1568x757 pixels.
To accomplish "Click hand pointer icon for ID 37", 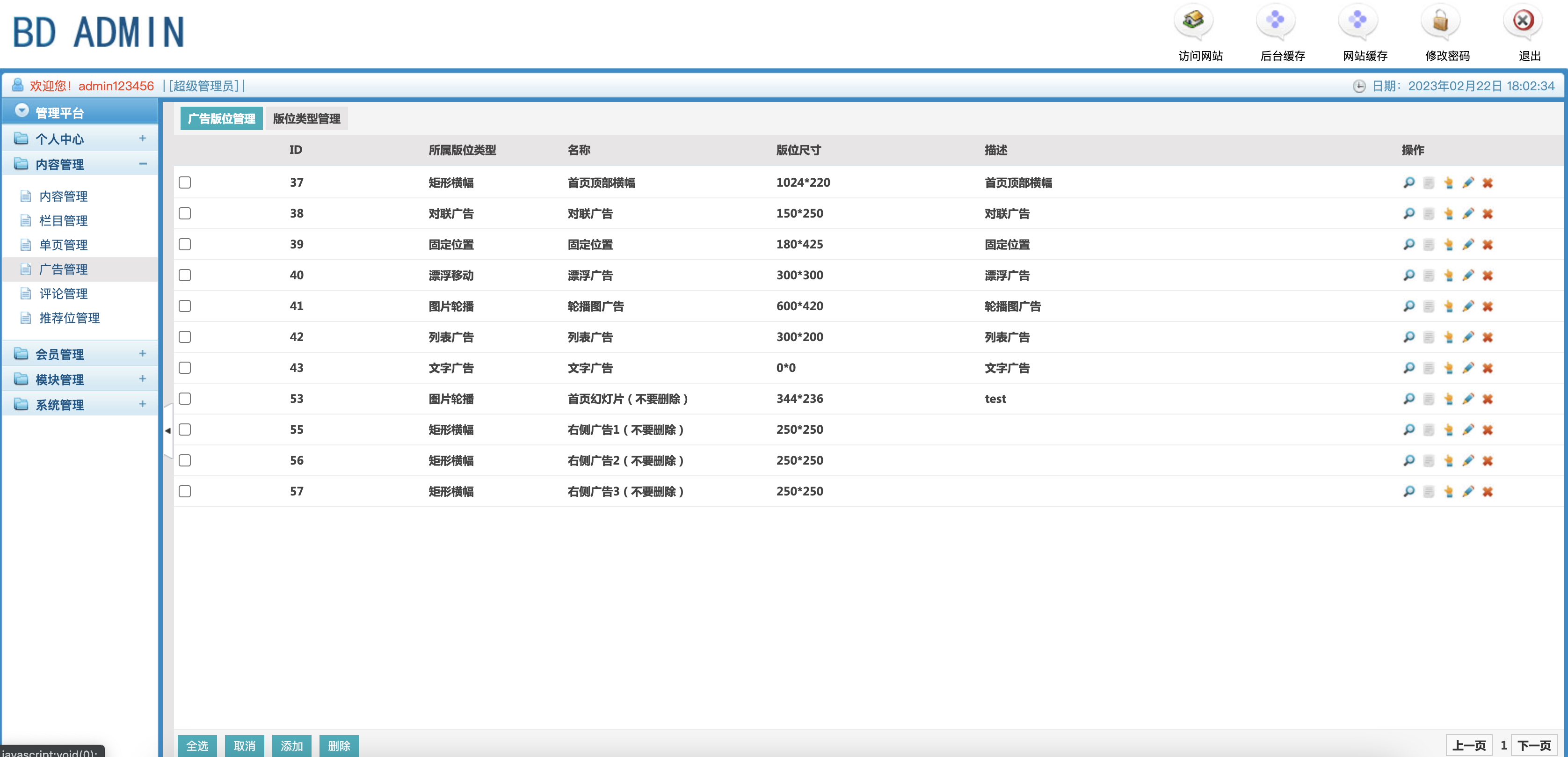I will pyautogui.click(x=1448, y=183).
